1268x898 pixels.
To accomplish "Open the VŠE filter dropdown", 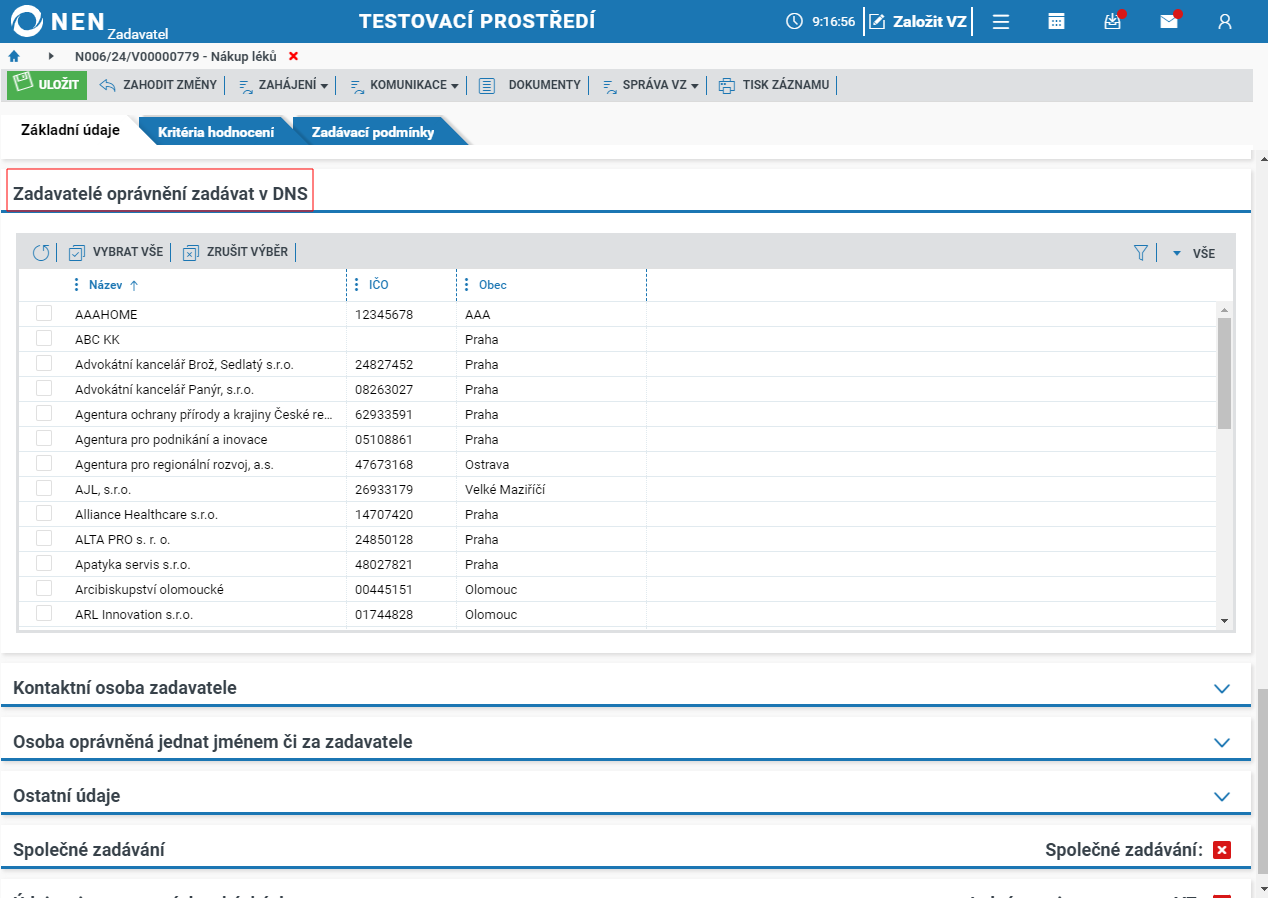I will coord(1194,253).
